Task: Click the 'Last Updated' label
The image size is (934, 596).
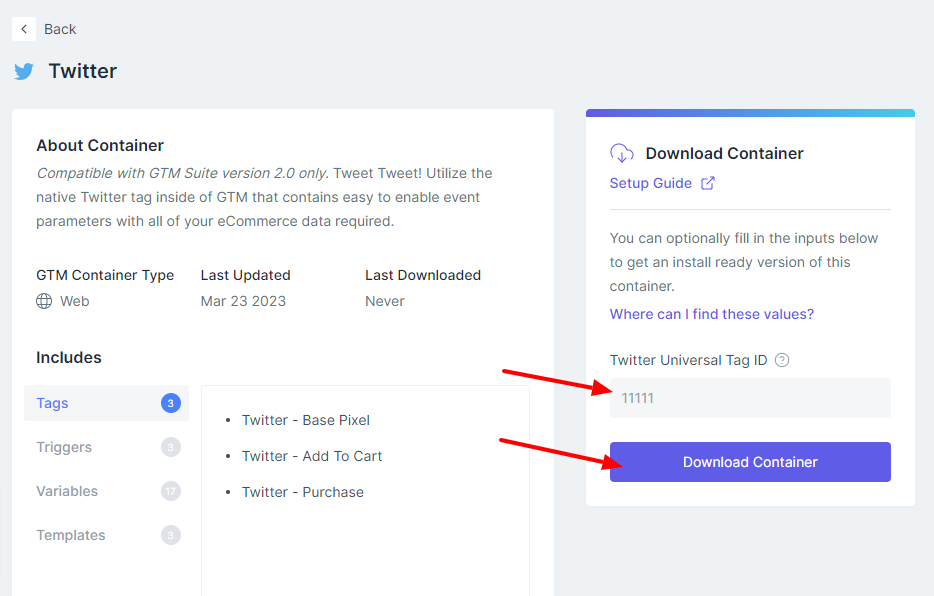Action: 245,276
